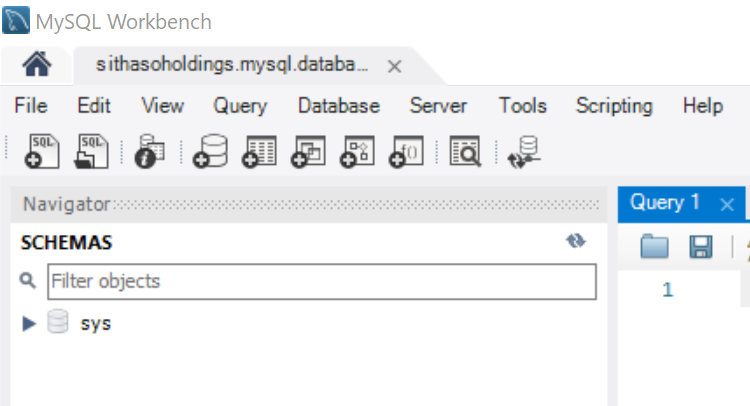Open the Database menu
This screenshot has height=406, width=750.
[338, 106]
